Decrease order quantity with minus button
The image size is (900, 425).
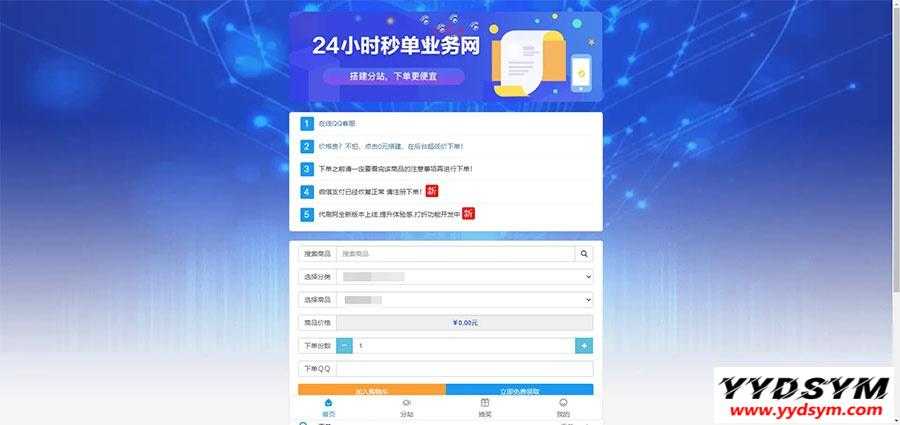point(344,346)
